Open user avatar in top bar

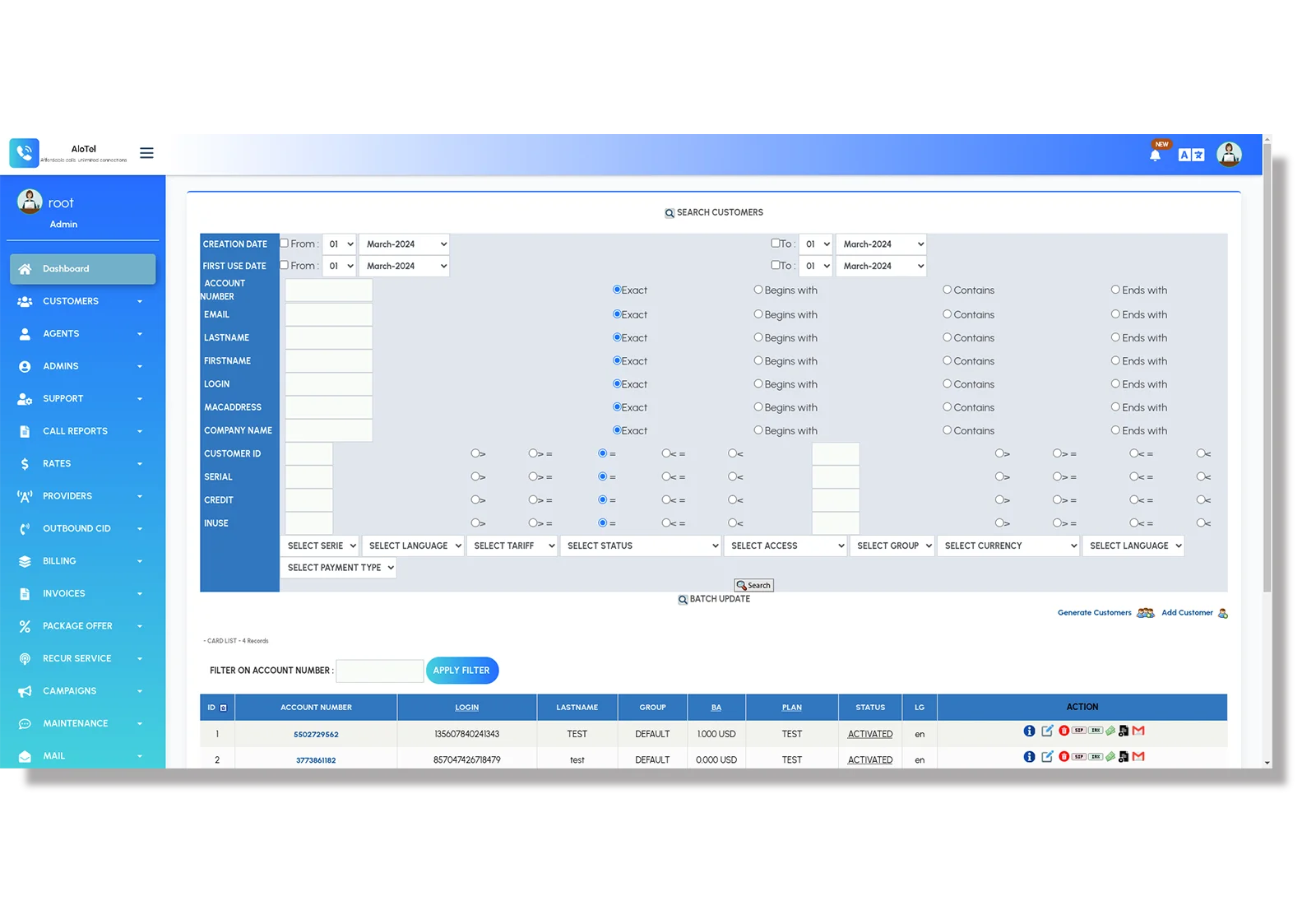click(x=1229, y=154)
